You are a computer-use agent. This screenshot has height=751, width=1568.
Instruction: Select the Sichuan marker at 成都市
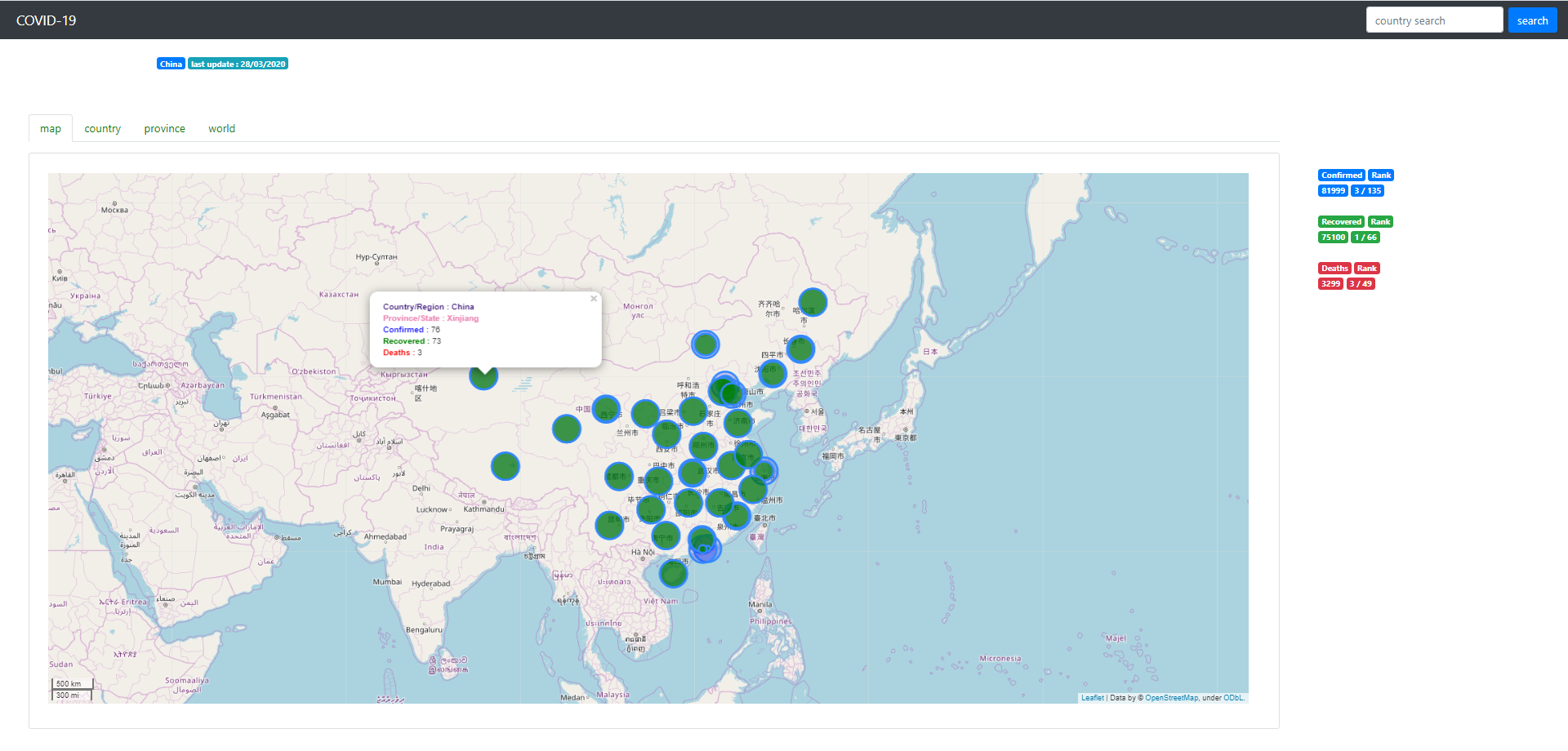pyautogui.click(x=619, y=476)
